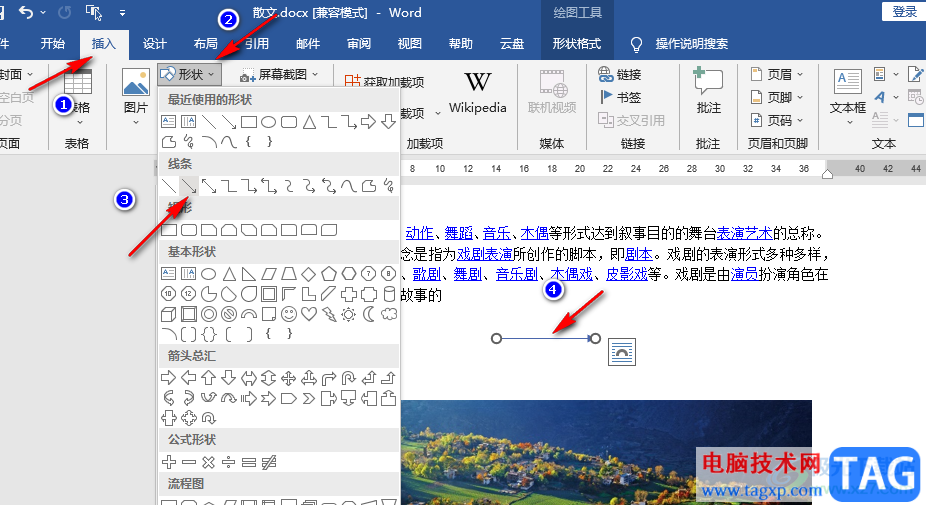Viewport: 926px width, 505px height.
Task: Pick the lightning bolt shape
Action: [x=329, y=314]
